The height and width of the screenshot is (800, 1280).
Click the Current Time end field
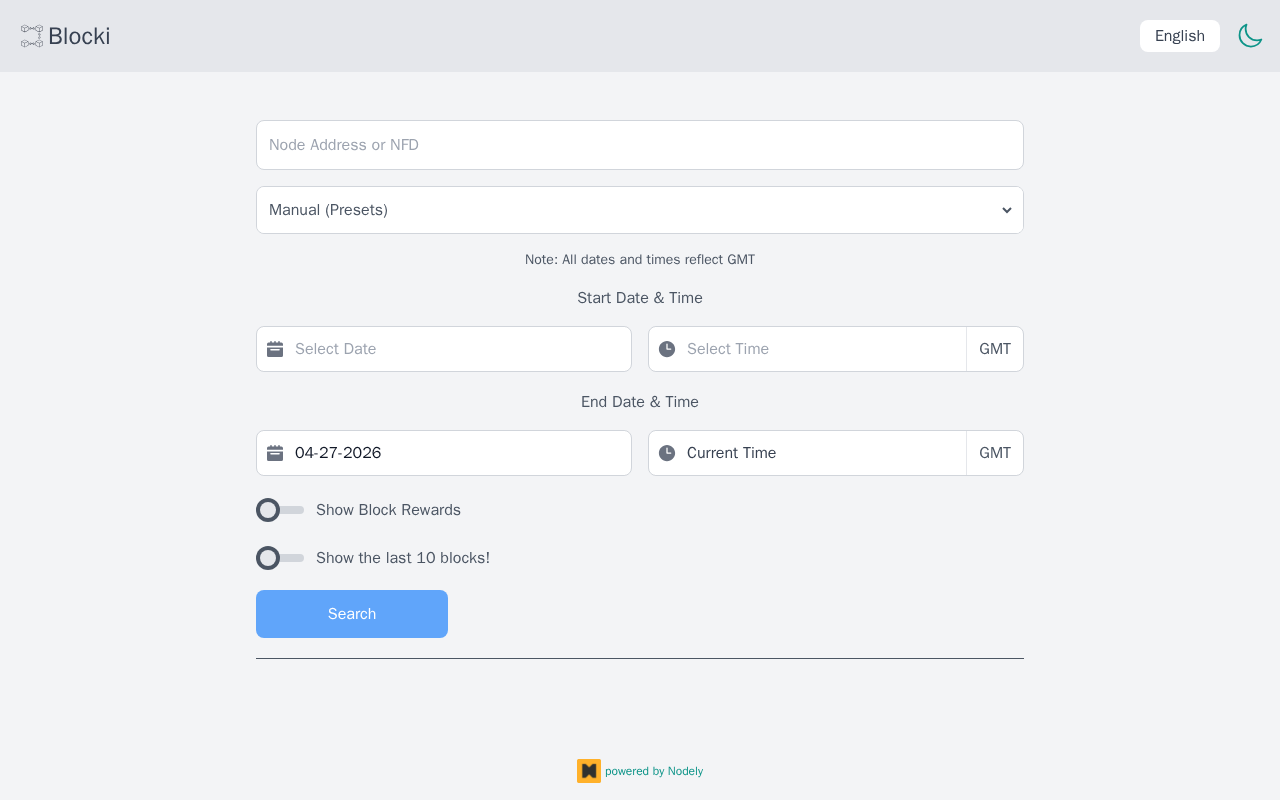(820, 453)
